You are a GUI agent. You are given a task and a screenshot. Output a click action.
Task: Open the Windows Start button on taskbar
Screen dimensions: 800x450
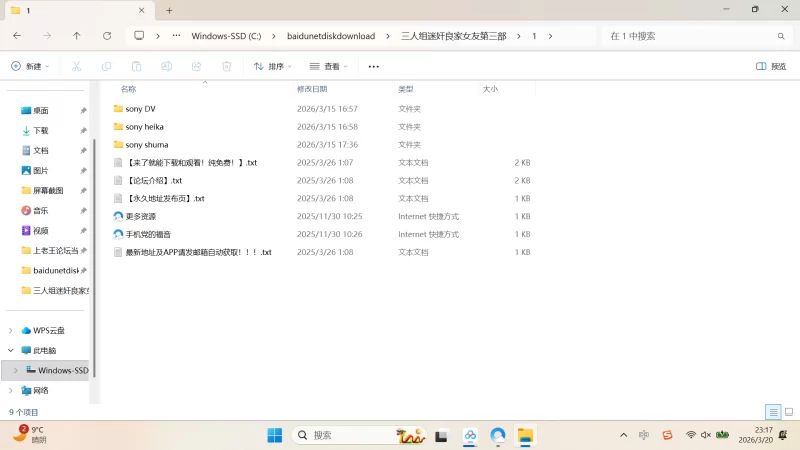[274, 435]
